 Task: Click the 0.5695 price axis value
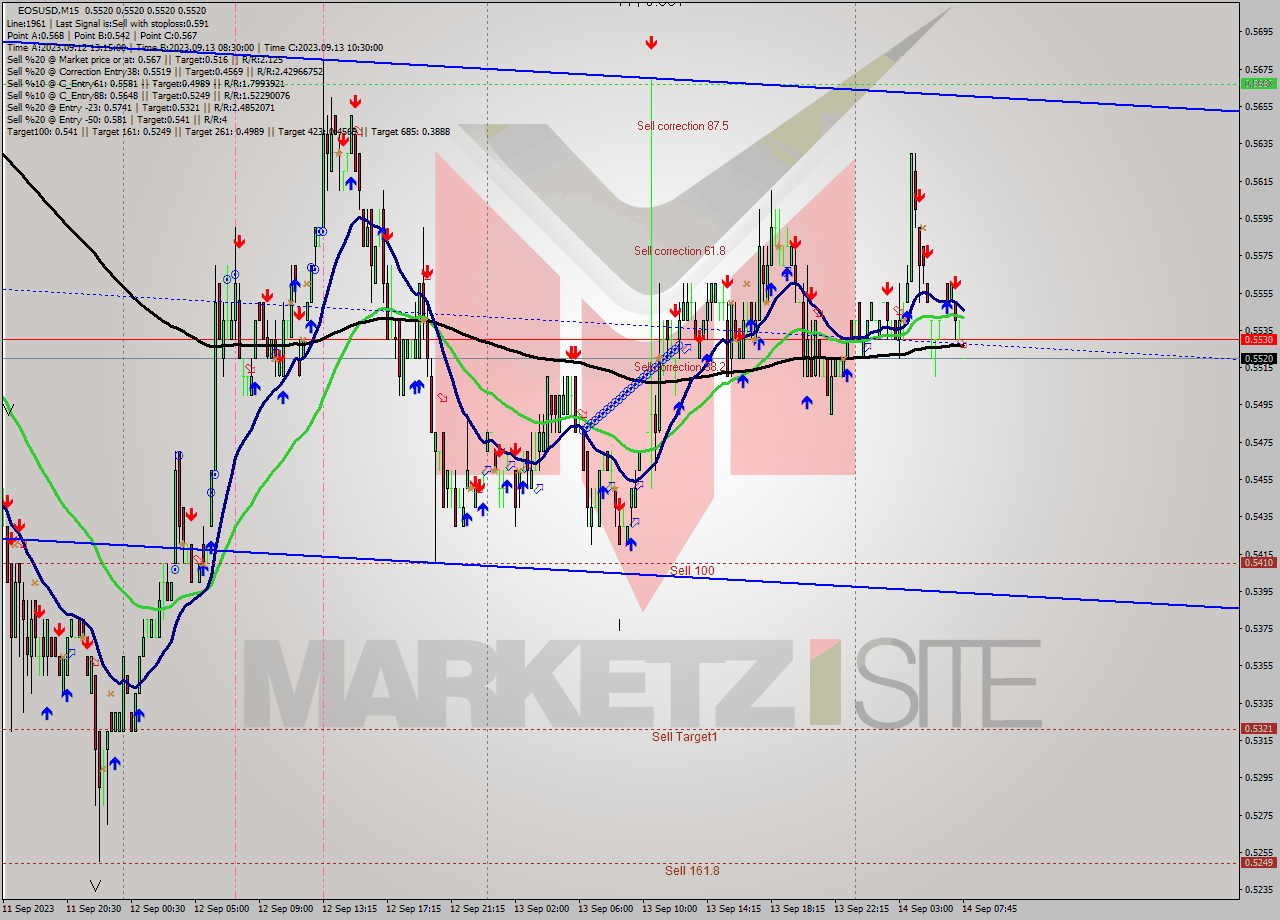[1259, 32]
